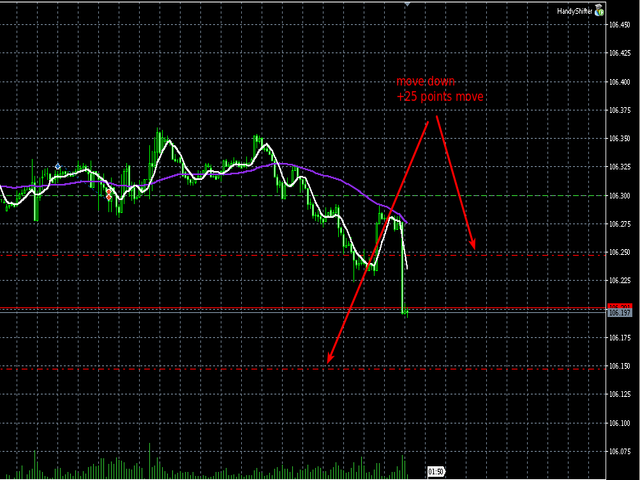Screen dimensions: 640x480
Task: Click the 106.275 price scale label
Action: (x=619, y=224)
